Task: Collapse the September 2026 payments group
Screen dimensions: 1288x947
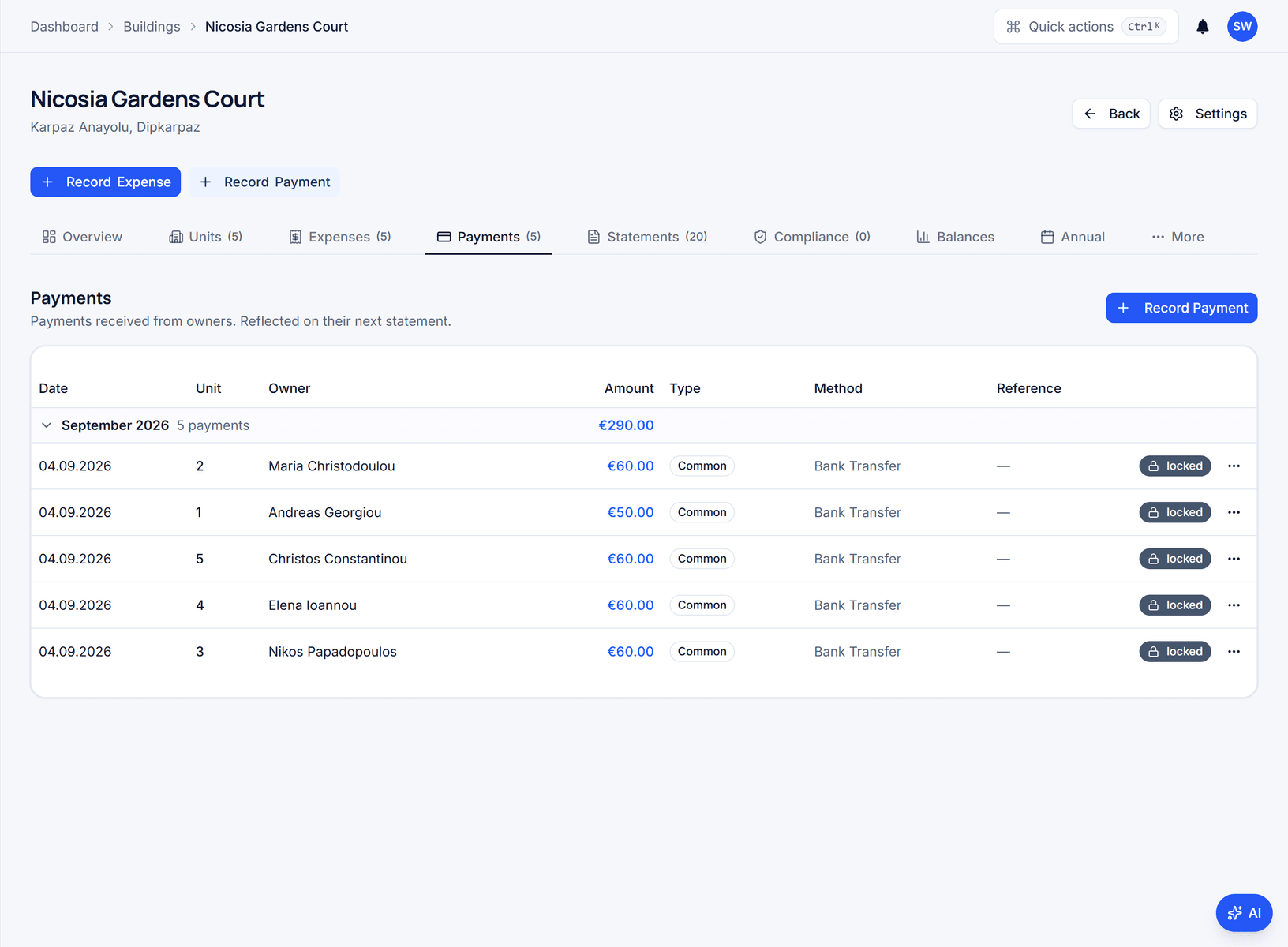Action: pyautogui.click(x=47, y=425)
